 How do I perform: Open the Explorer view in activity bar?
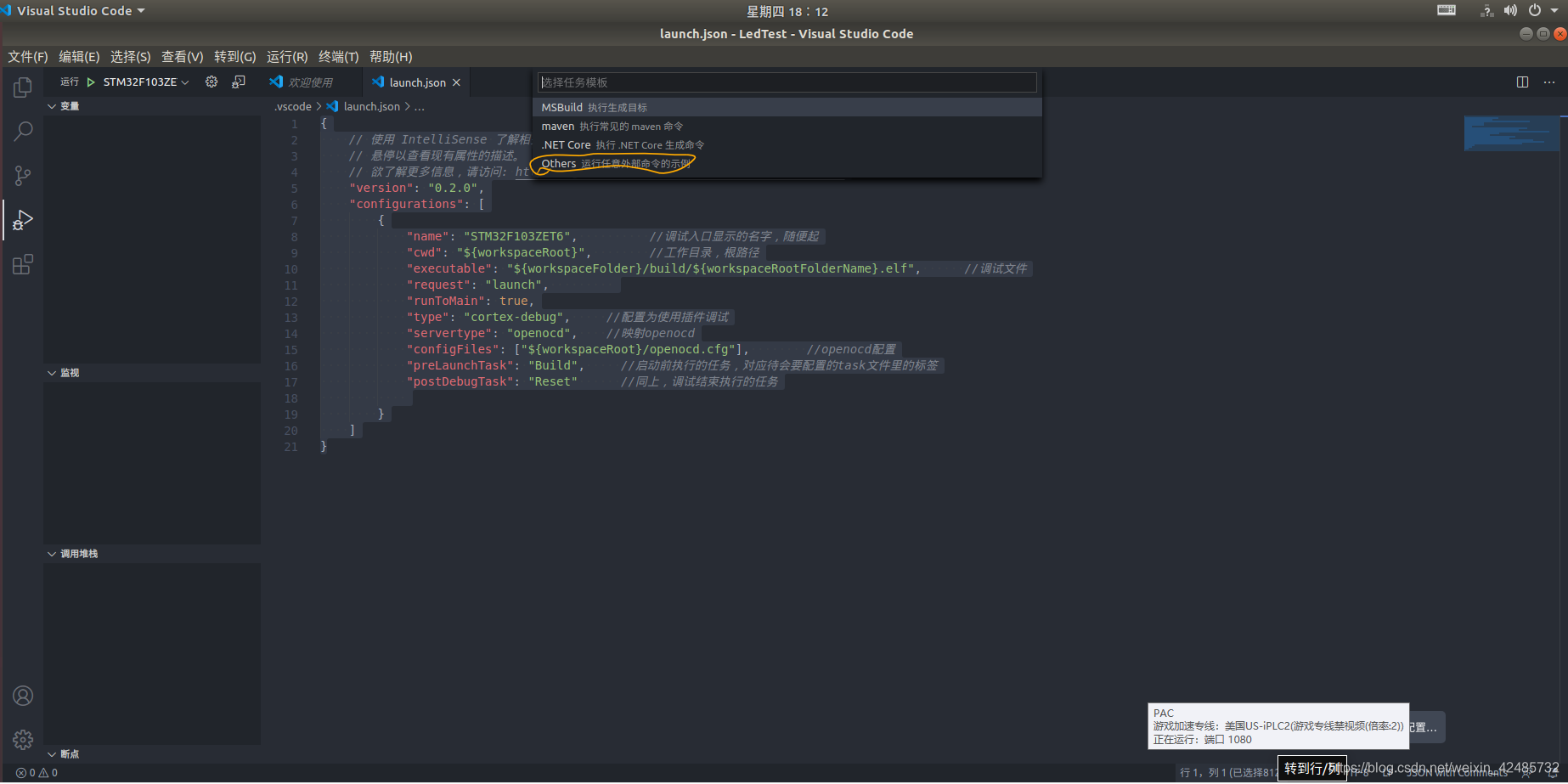[23, 87]
